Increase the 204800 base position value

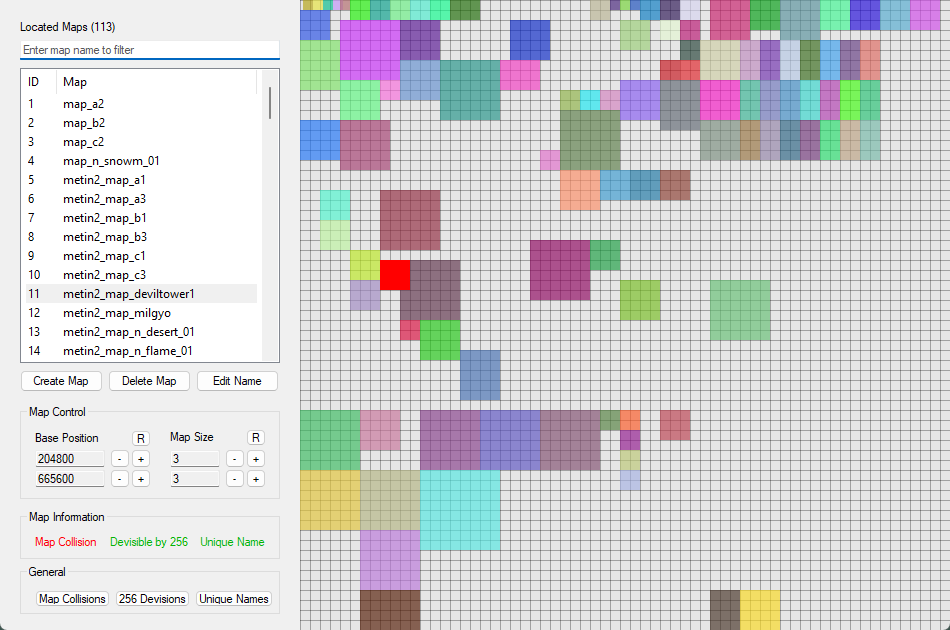tap(141, 459)
